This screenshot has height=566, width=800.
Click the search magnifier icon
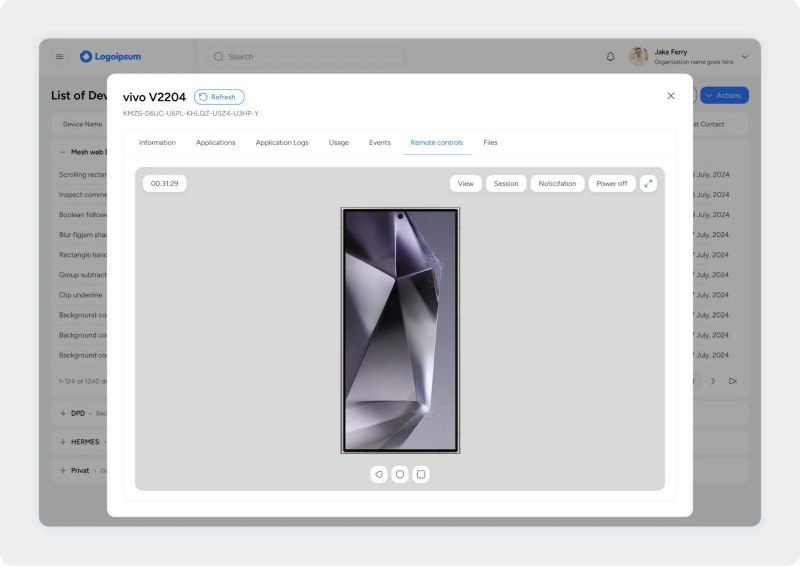click(218, 57)
